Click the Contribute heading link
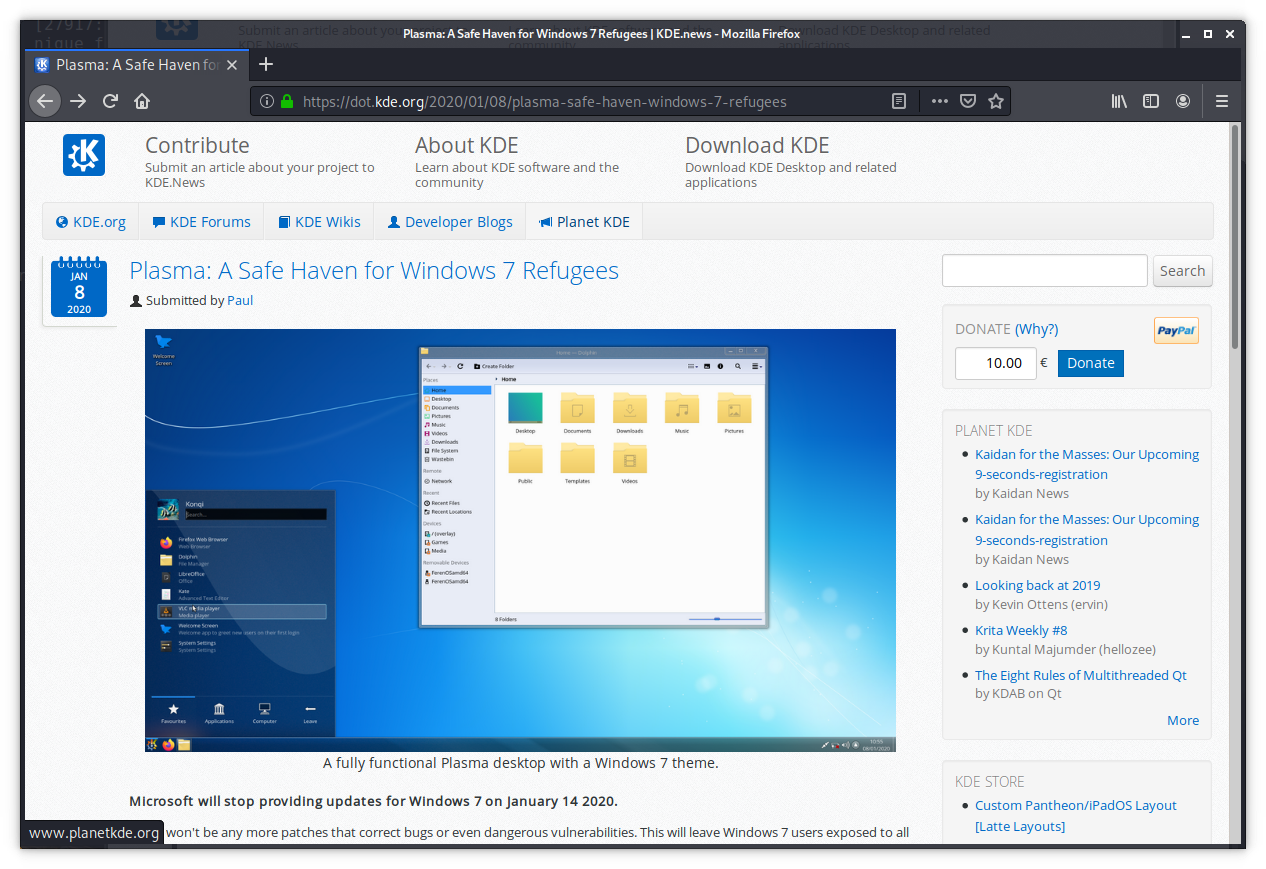The width and height of the screenshot is (1266, 869). pyautogui.click(x=197, y=146)
